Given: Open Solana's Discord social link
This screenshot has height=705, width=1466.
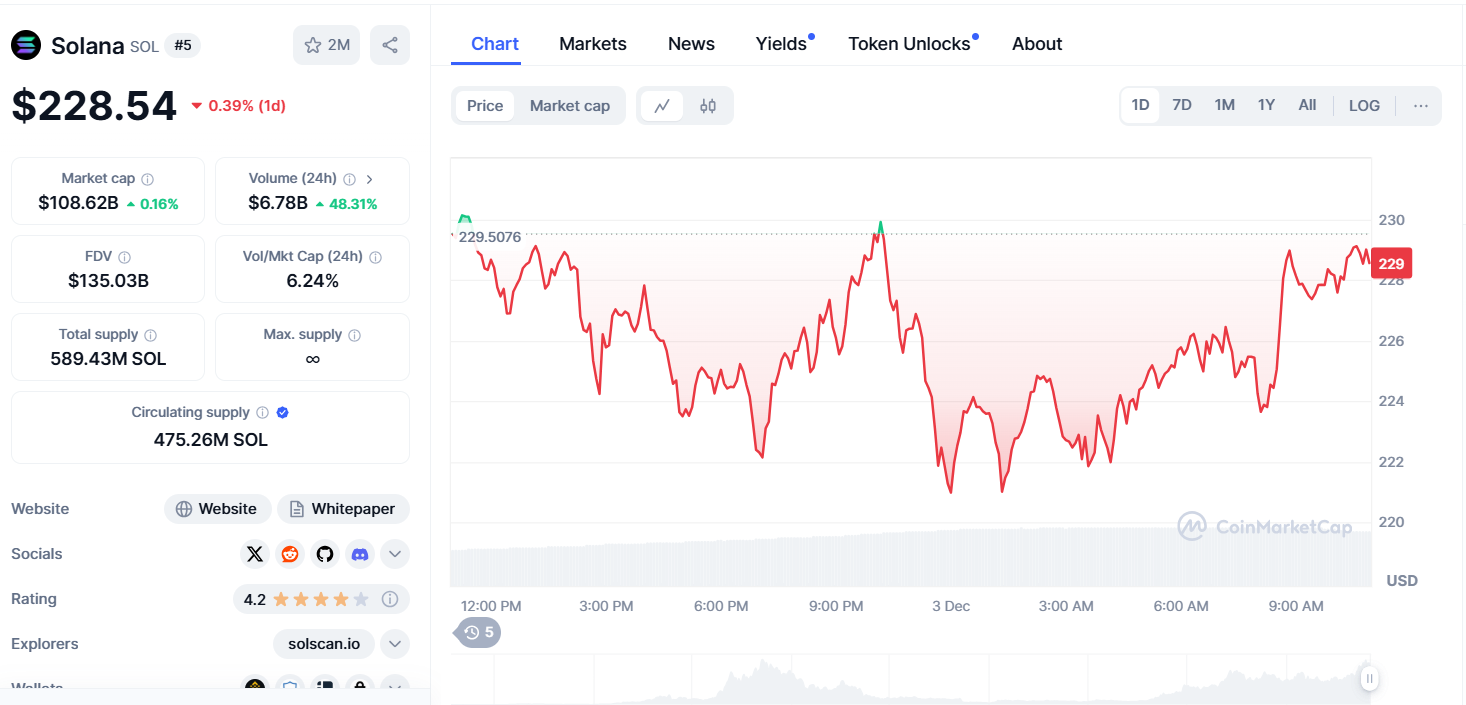Looking at the screenshot, I should (x=359, y=554).
